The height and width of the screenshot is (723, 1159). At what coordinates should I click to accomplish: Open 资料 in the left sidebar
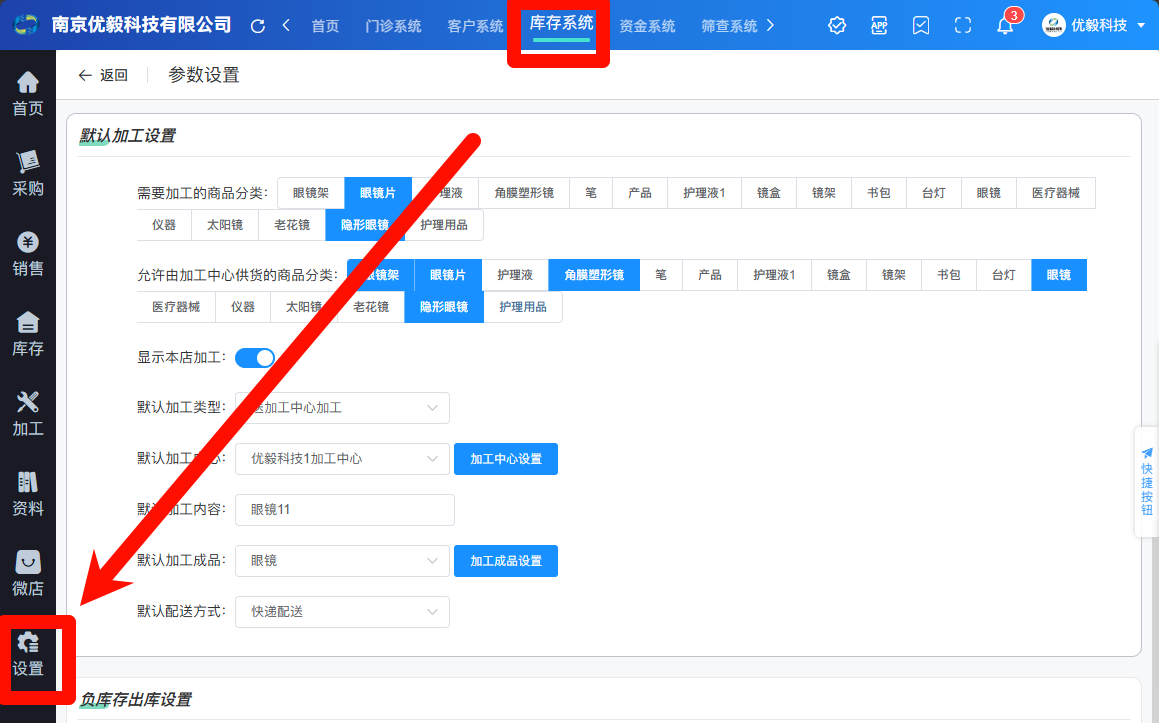pos(28,493)
